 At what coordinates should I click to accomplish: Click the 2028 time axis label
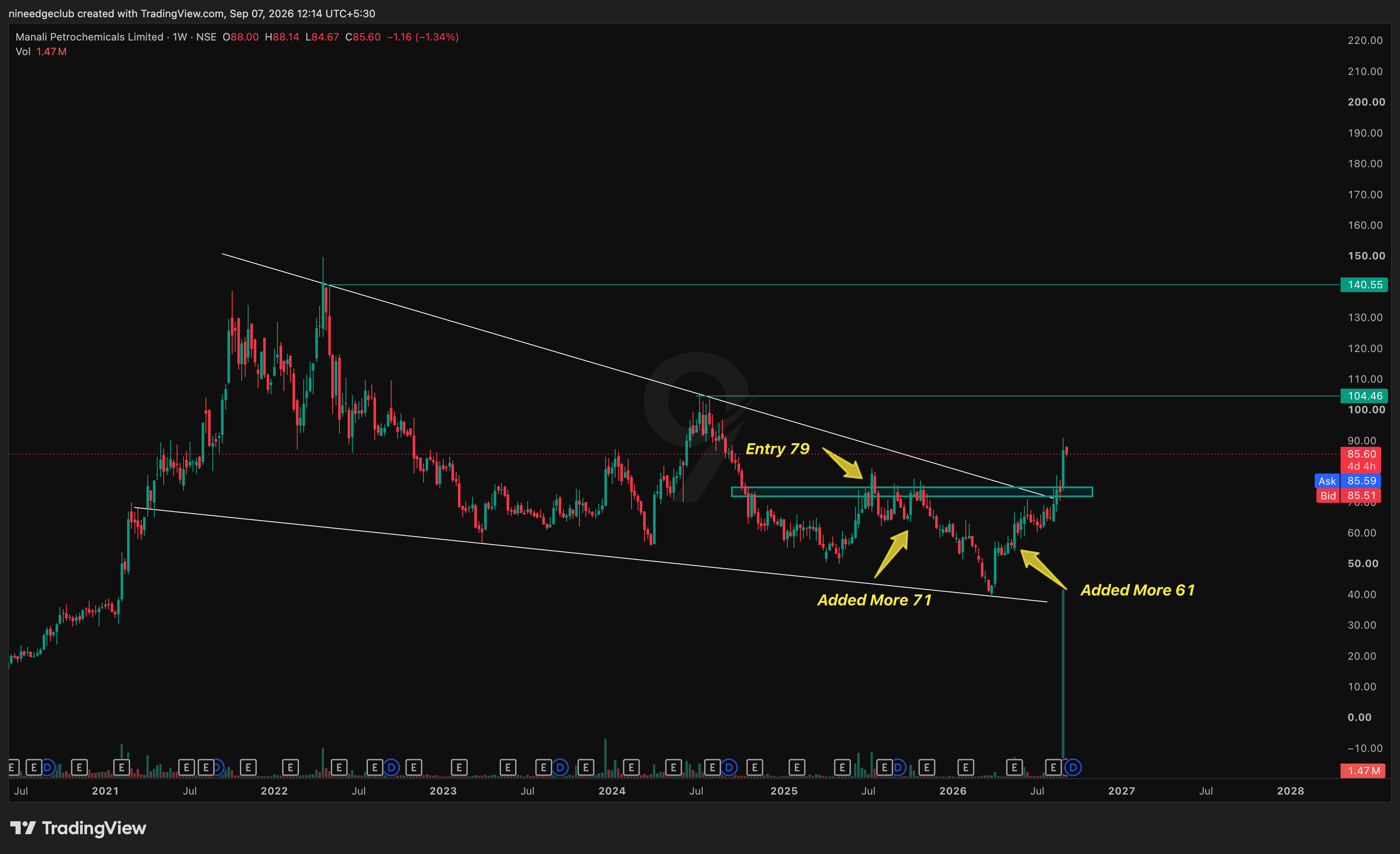[x=1290, y=791]
